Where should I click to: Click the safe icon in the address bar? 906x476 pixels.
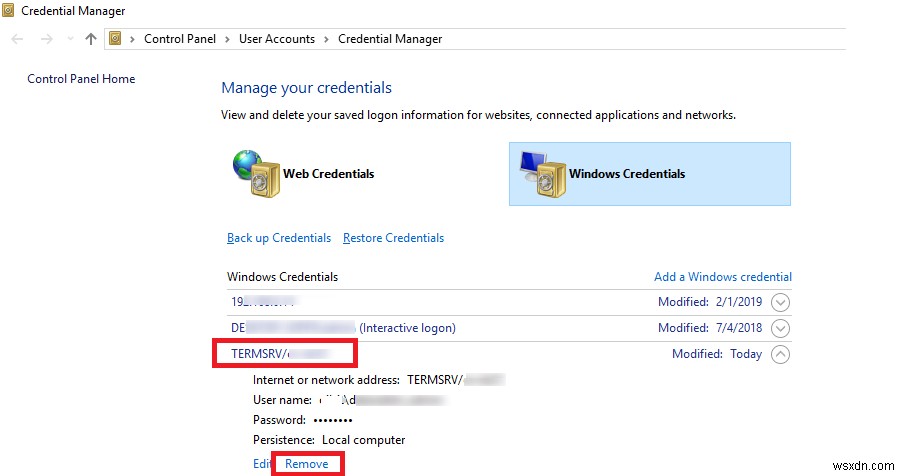pos(115,39)
